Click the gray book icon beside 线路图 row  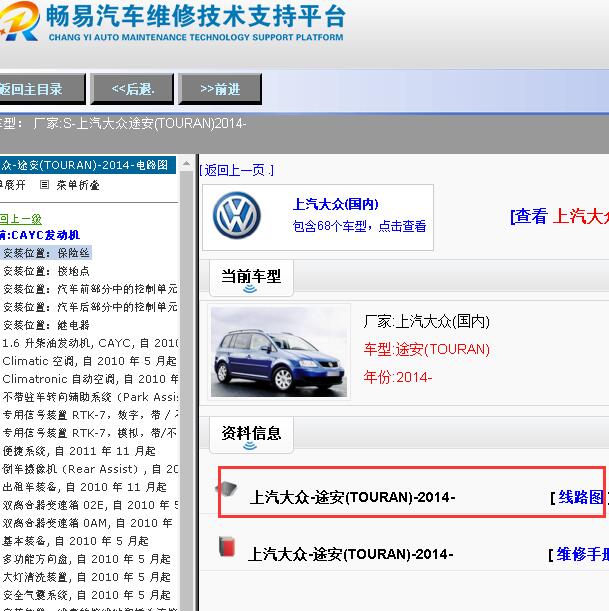[x=227, y=489]
